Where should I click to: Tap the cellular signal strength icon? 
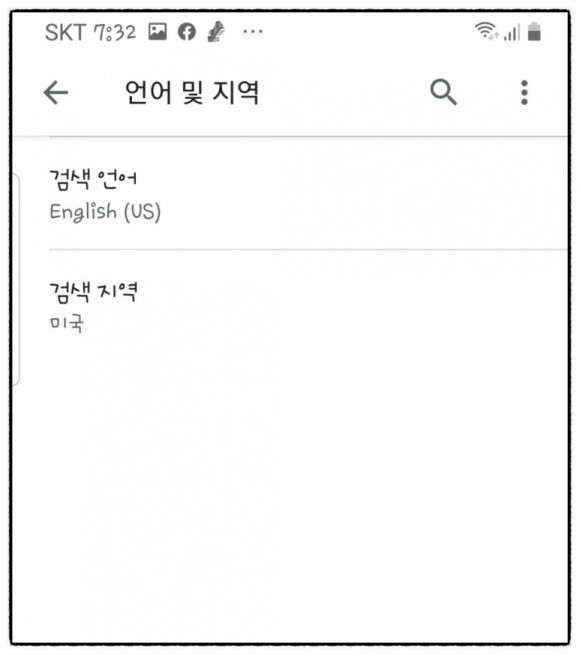click(x=512, y=32)
